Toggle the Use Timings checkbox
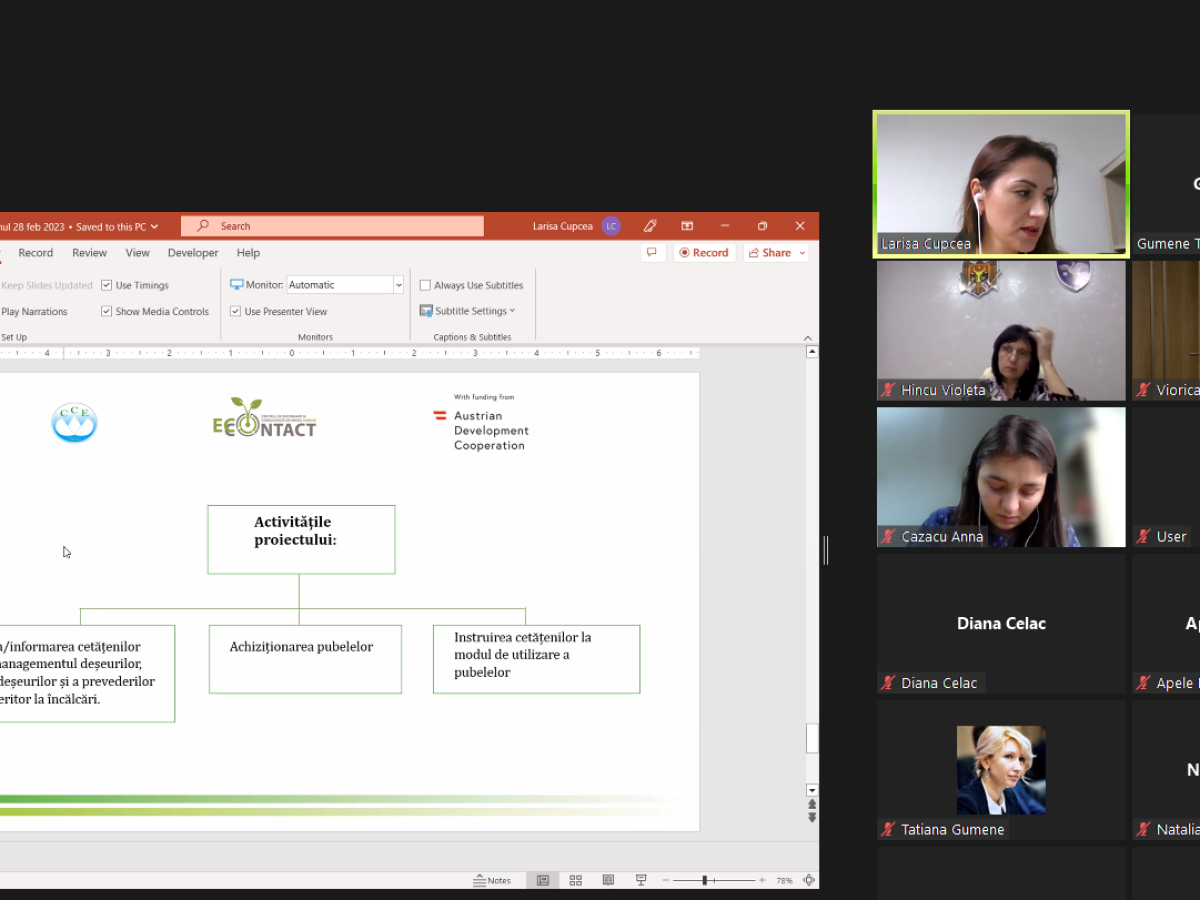This screenshot has width=1200, height=900. click(x=106, y=285)
